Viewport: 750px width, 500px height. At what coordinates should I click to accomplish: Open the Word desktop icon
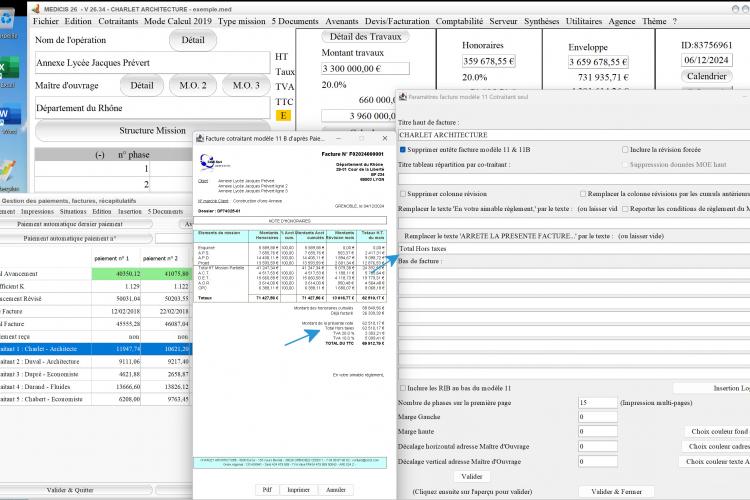click(9, 117)
